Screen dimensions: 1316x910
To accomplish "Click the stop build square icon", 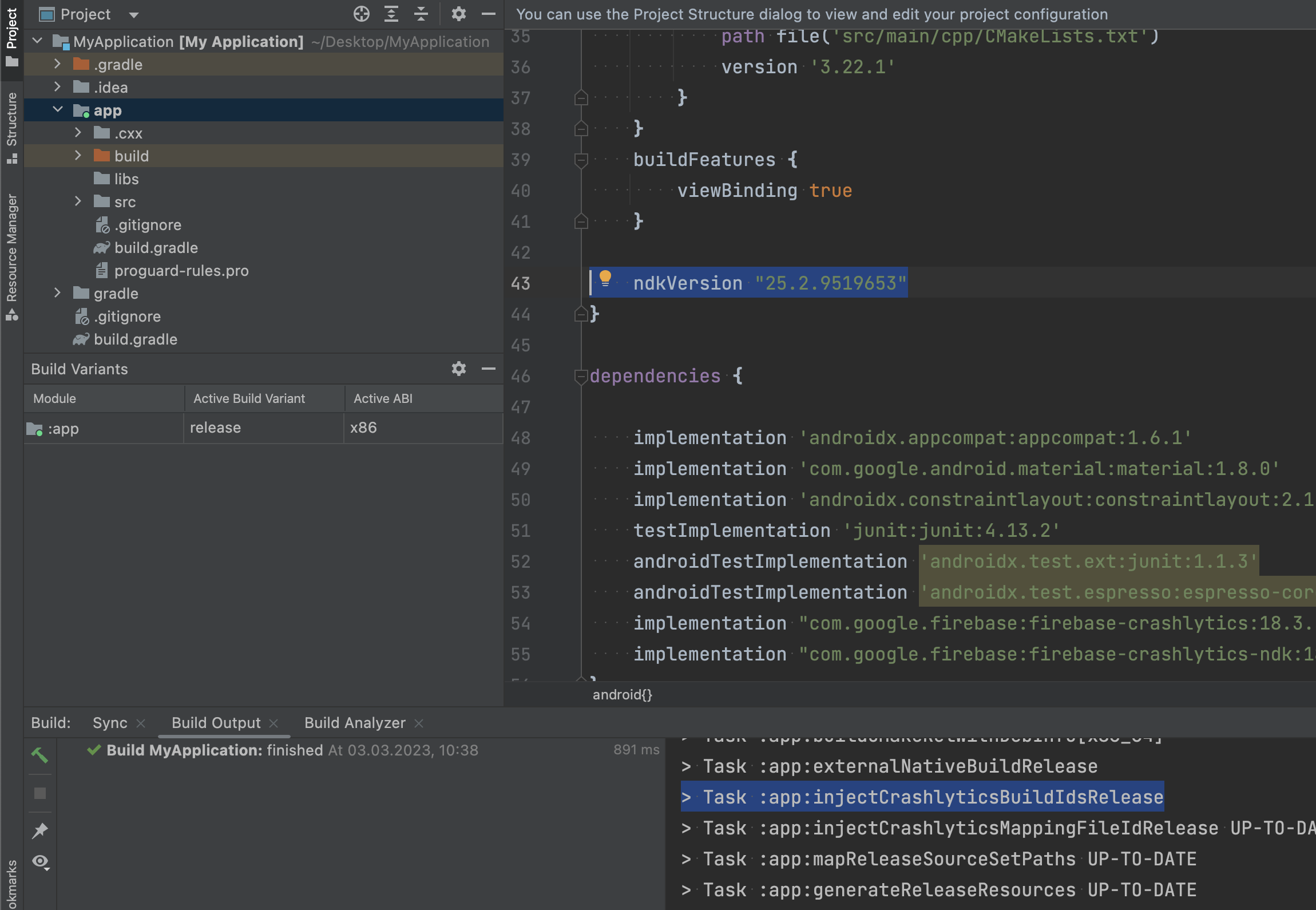I will [x=40, y=793].
